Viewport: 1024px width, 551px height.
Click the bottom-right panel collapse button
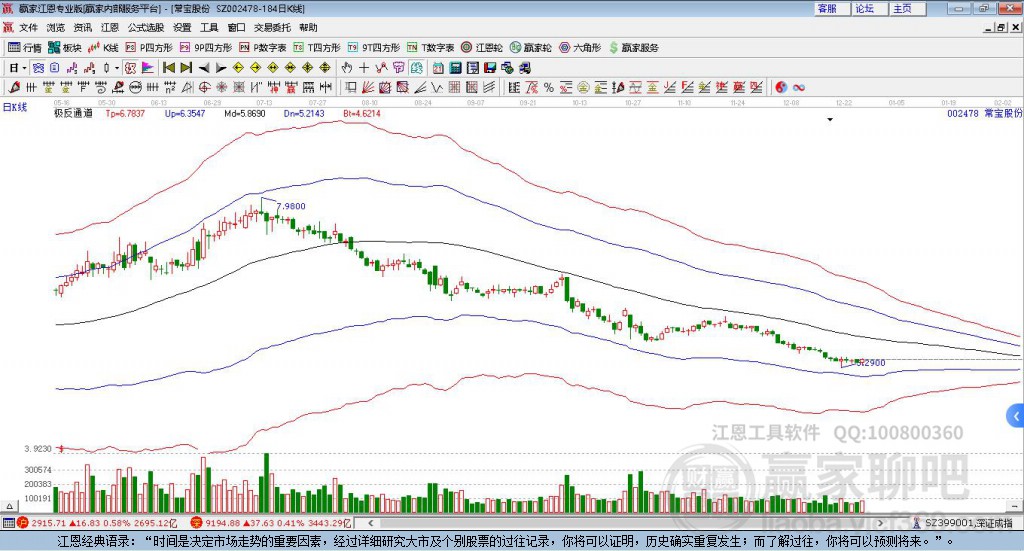point(1014,506)
